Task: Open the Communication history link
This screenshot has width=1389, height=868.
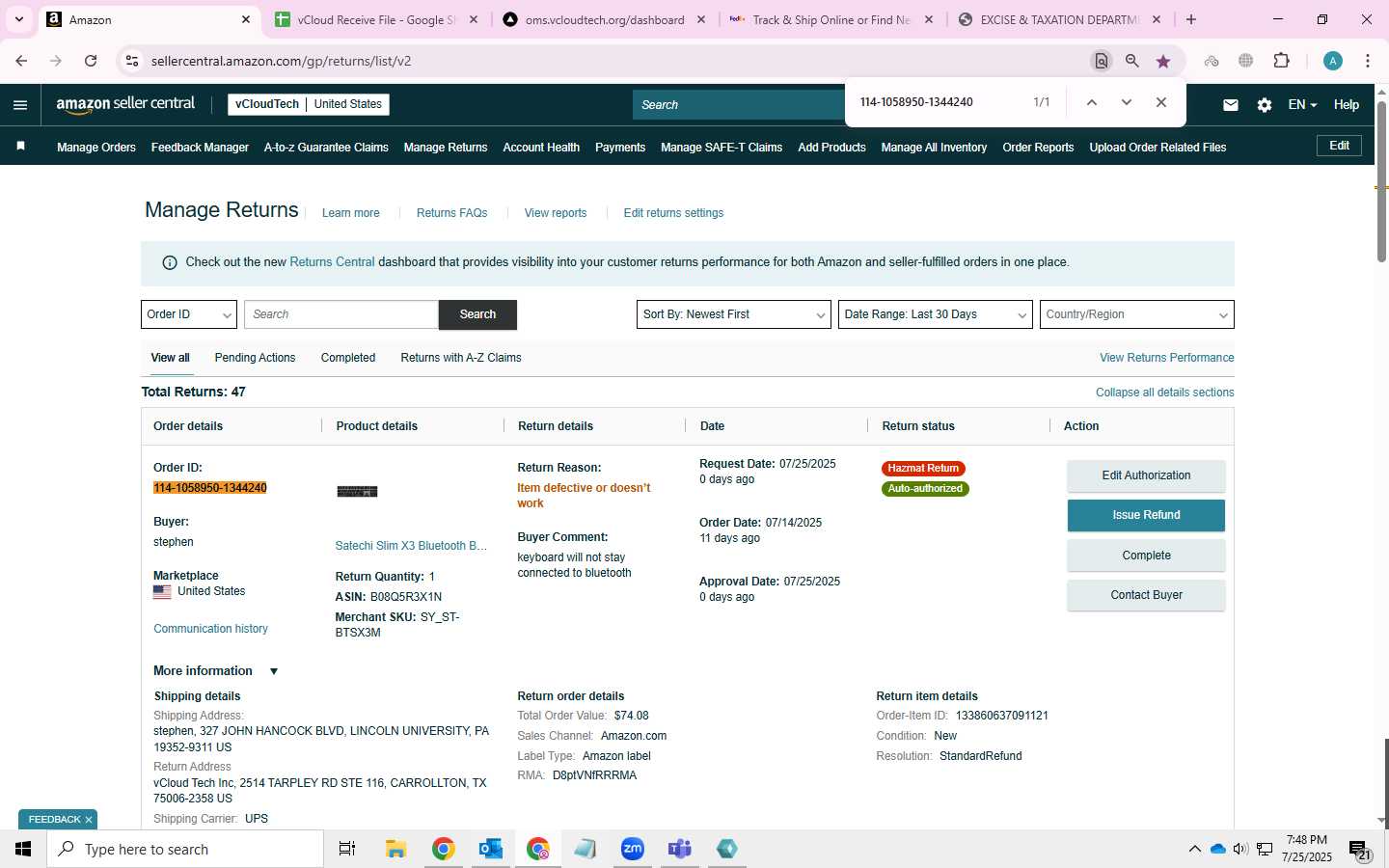Action: (210, 629)
